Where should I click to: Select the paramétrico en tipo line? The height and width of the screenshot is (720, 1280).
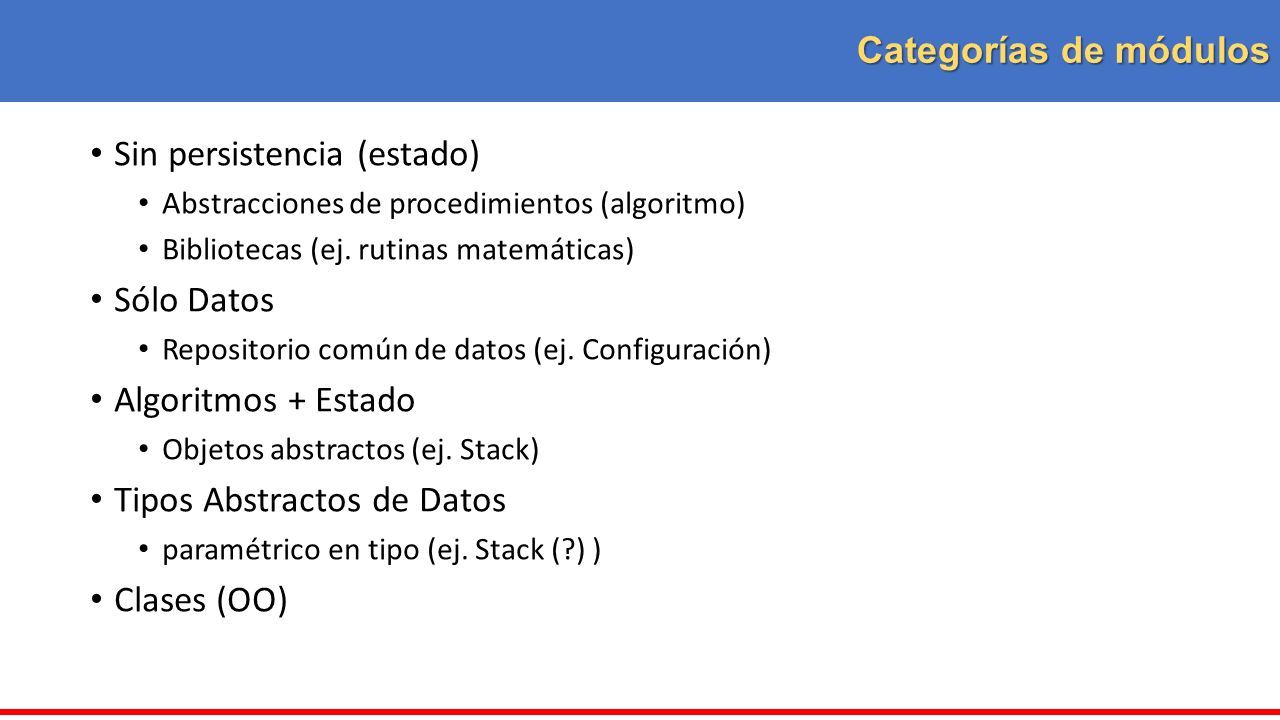tap(381, 551)
